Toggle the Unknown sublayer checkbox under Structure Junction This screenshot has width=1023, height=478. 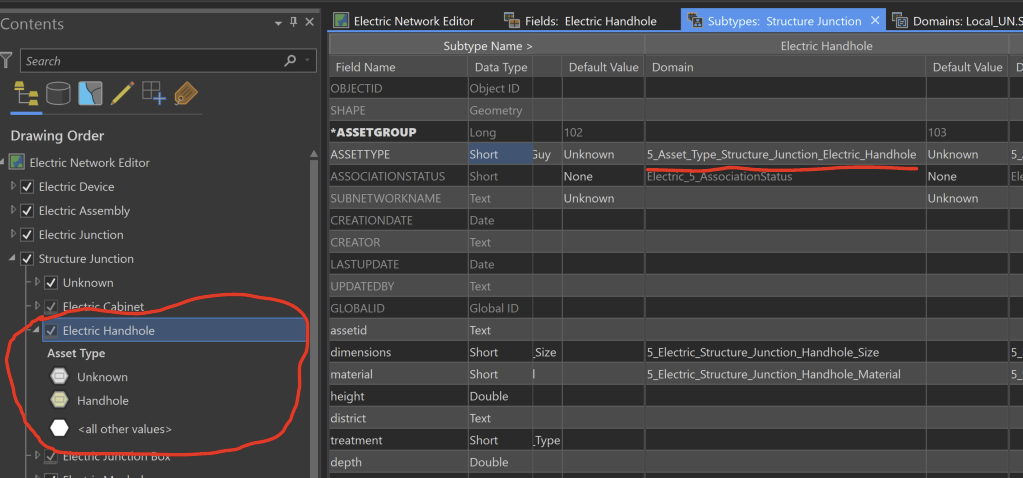(51, 283)
